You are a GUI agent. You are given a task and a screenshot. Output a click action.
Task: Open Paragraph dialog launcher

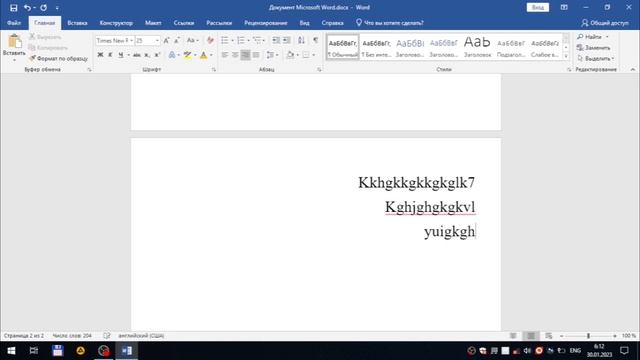319,70
